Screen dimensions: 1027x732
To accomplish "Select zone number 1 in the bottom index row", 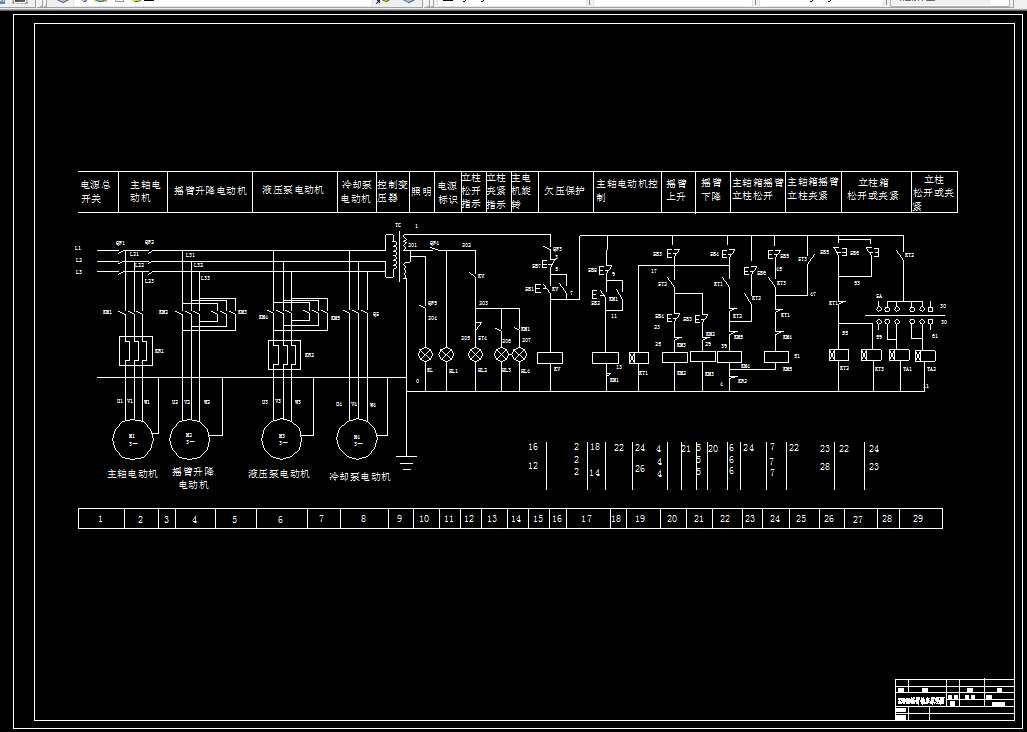I will tap(101, 519).
